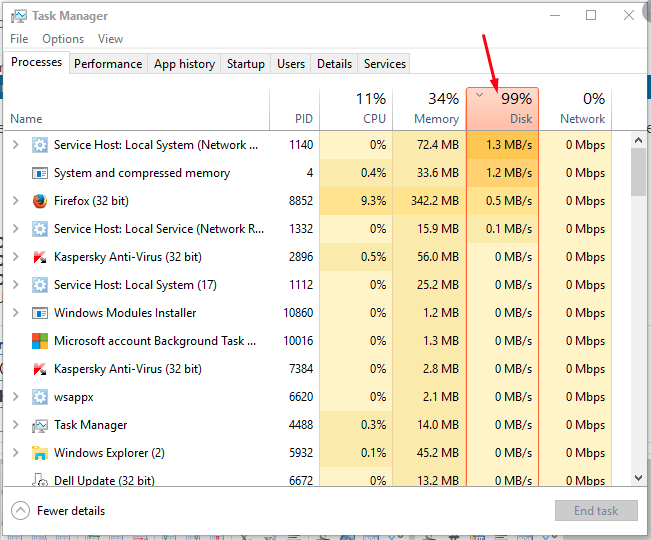Sort by the CPU column header
Screen dimensions: 651x540
tap(356, 109)
